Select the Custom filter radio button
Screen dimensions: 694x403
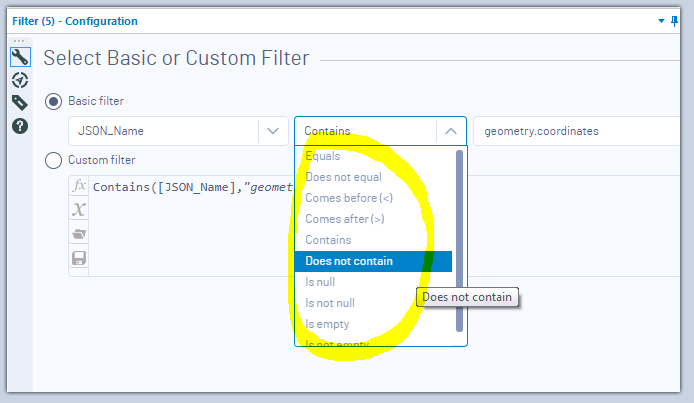[53, 160]
